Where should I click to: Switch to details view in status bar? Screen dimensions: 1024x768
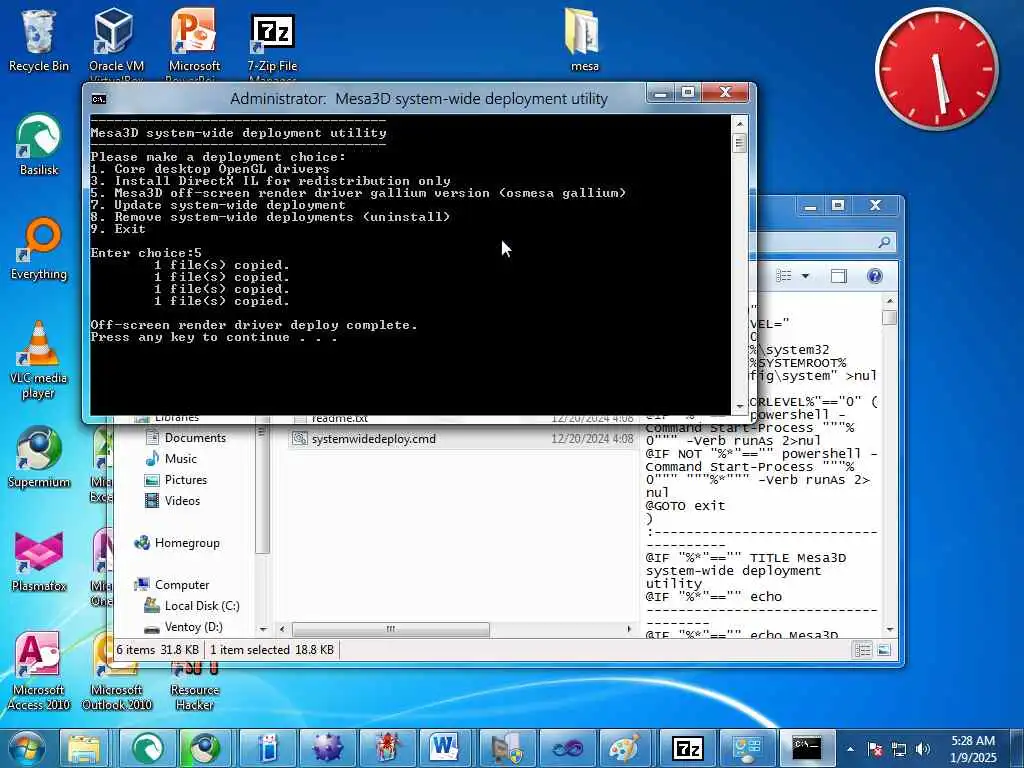tap(863, 650)
